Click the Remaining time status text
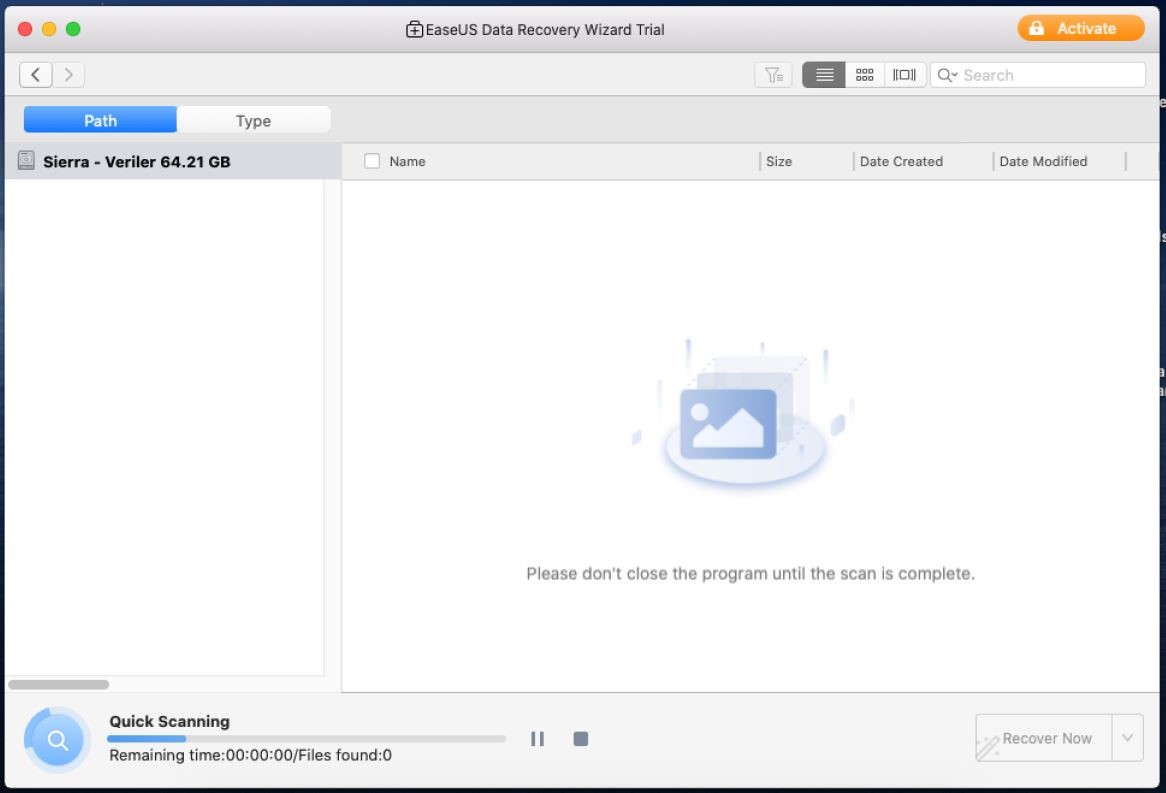This screenshot has width=1166, height=793. coord(250,755)
